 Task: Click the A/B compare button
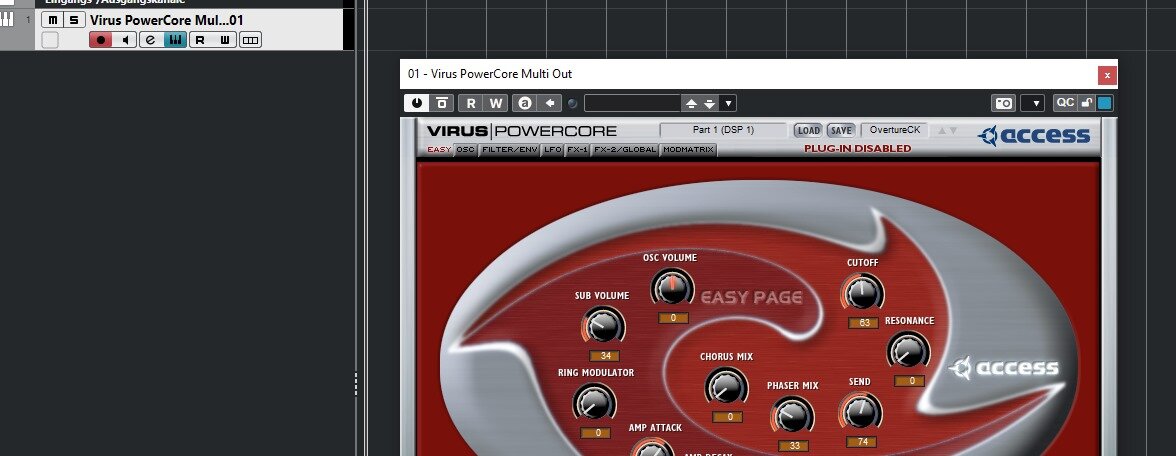point(525,103)
